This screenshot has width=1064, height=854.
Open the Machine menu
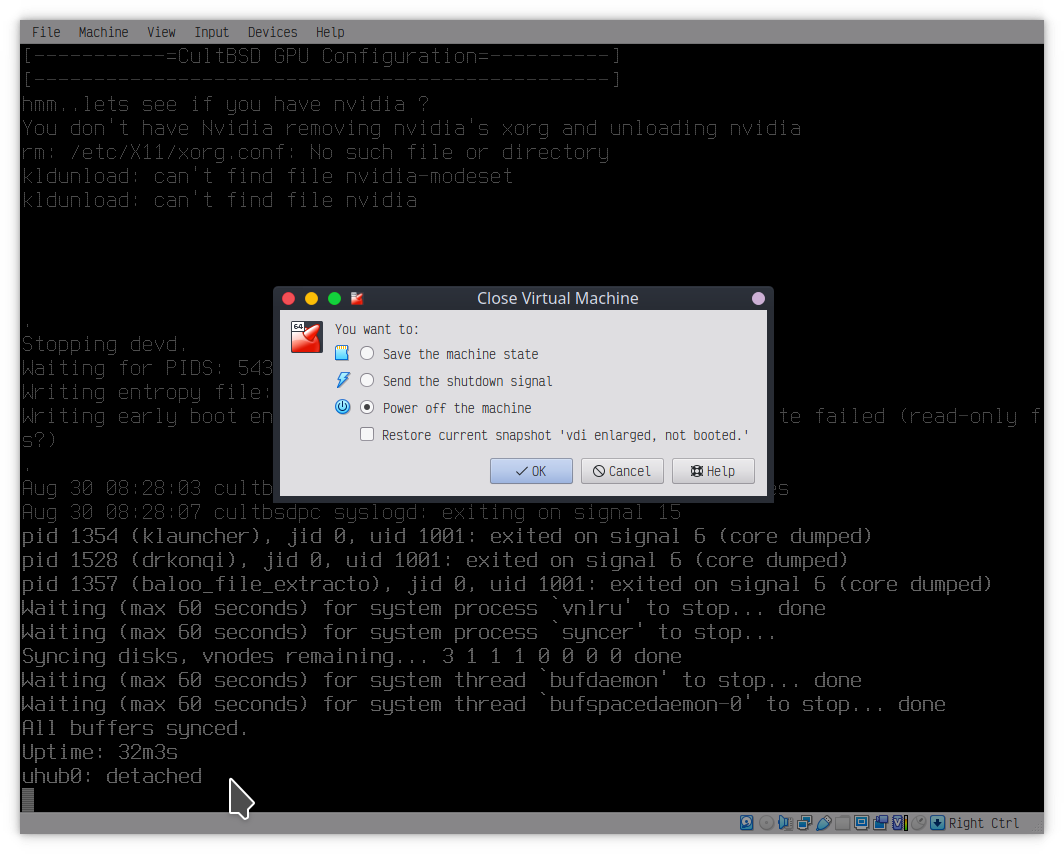click(103, 32)
